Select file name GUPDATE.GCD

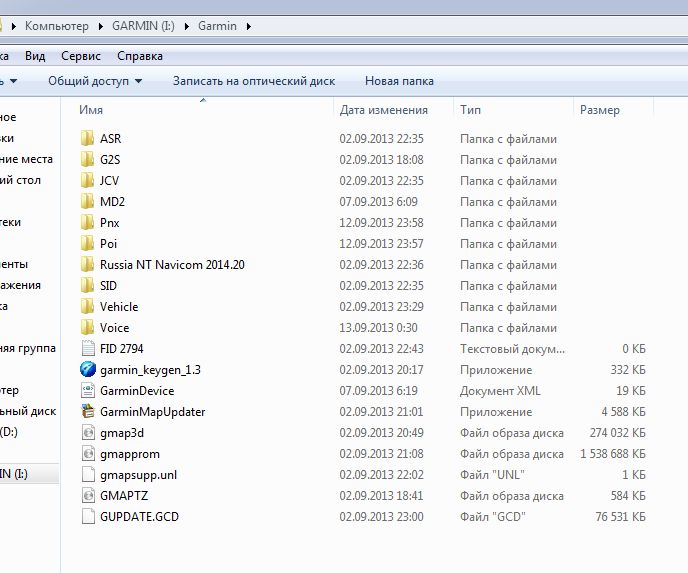coord(139,517)
